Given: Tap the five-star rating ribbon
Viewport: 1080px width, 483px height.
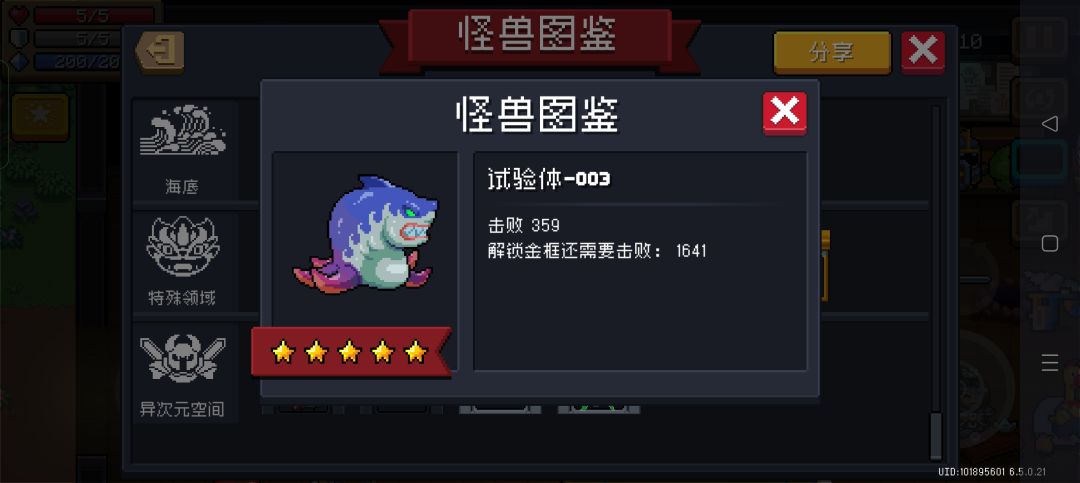Looking at the screenshot, I should pyautogui.click(x=351, y=352).
